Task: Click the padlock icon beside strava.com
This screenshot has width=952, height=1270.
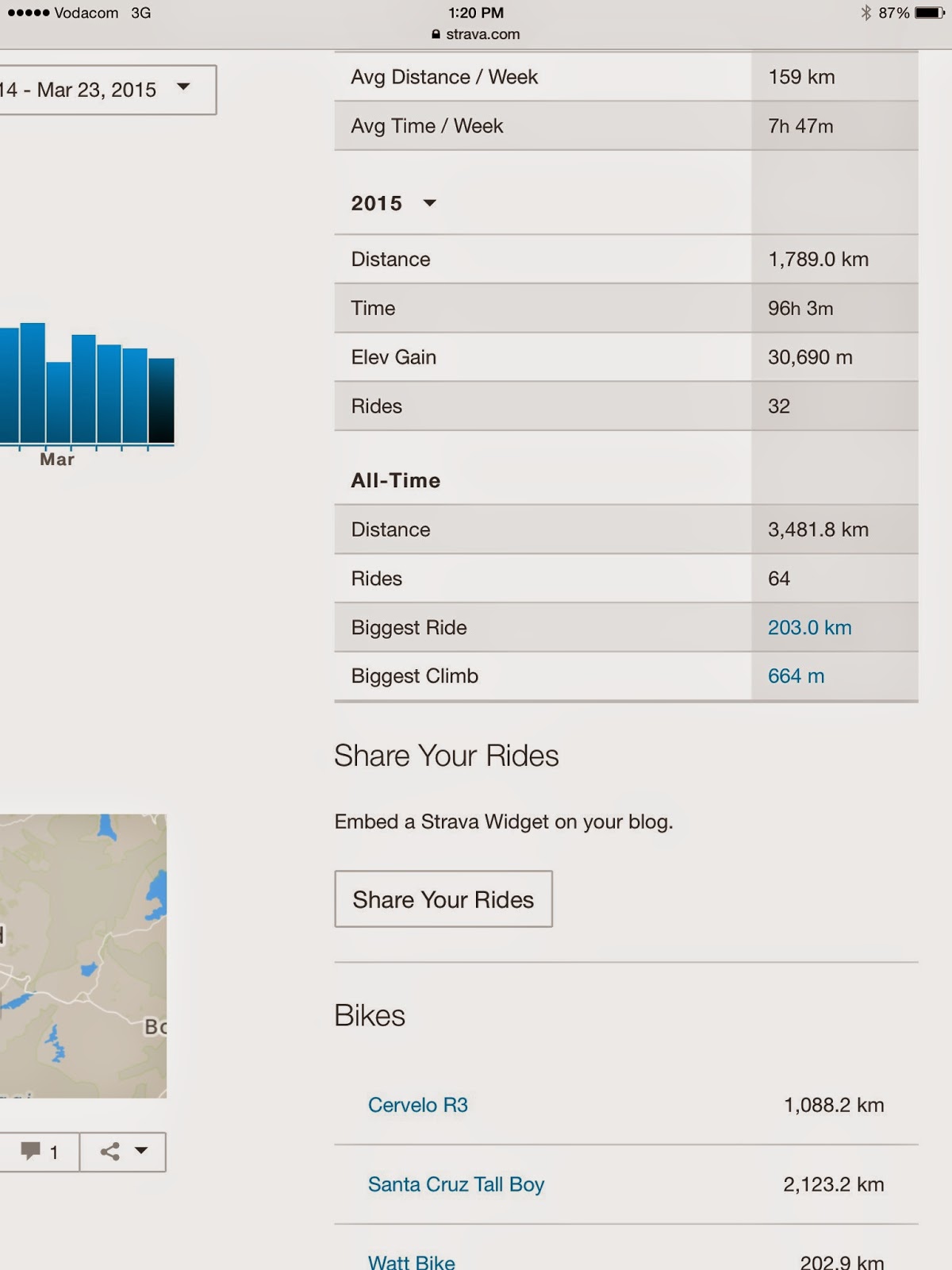Action: 436,34
